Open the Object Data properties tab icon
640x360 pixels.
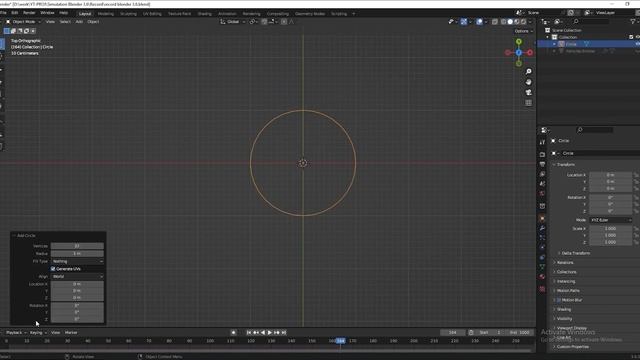tap(542, 267)
